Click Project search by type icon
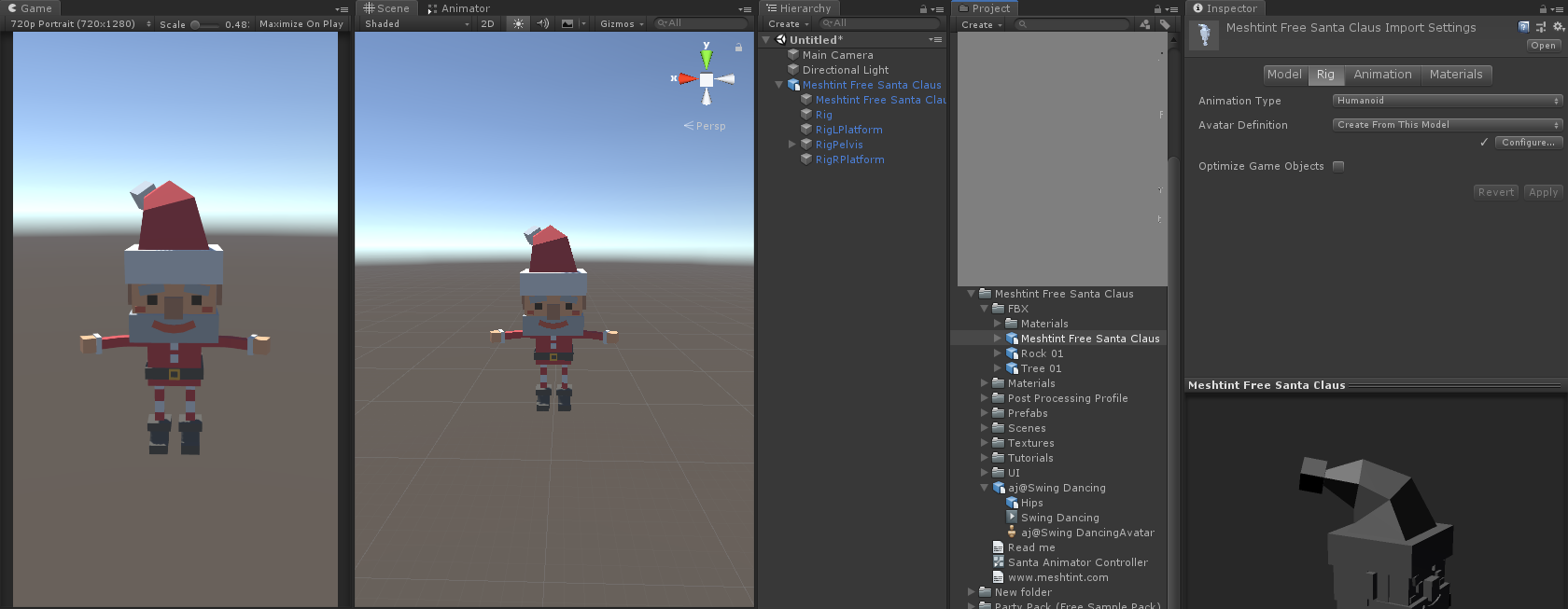 [x=1145, y=24]
